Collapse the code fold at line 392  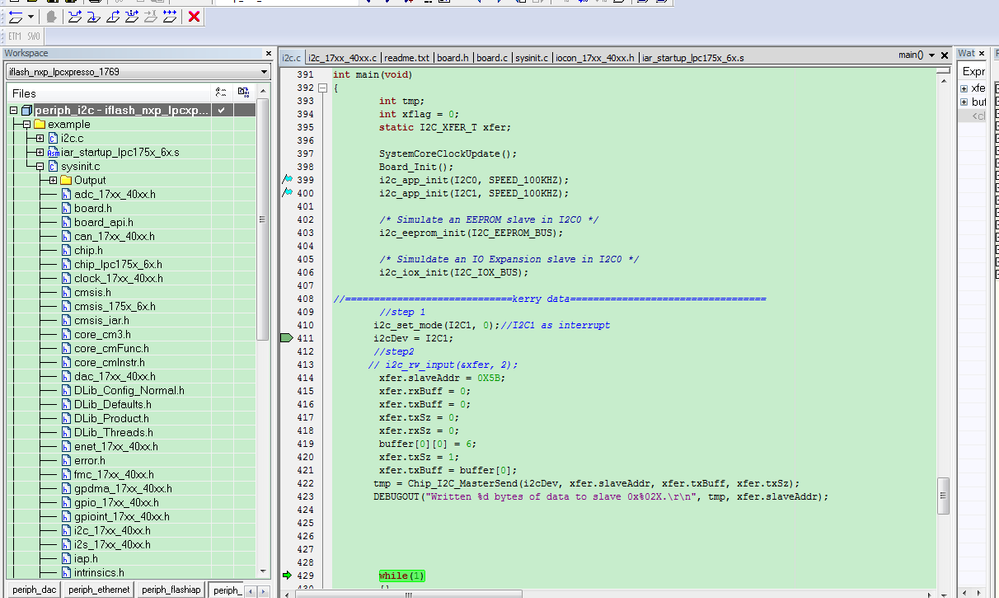(322, 88)
